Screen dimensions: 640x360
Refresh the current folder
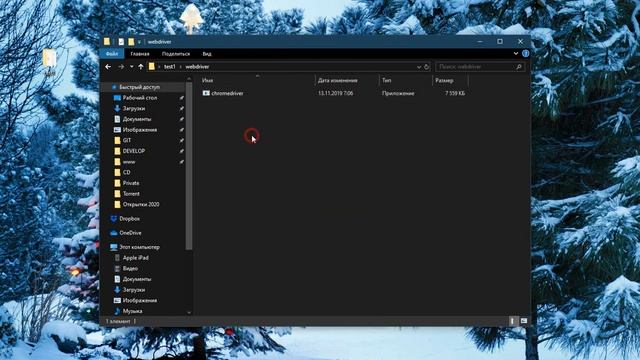point(427,67)
